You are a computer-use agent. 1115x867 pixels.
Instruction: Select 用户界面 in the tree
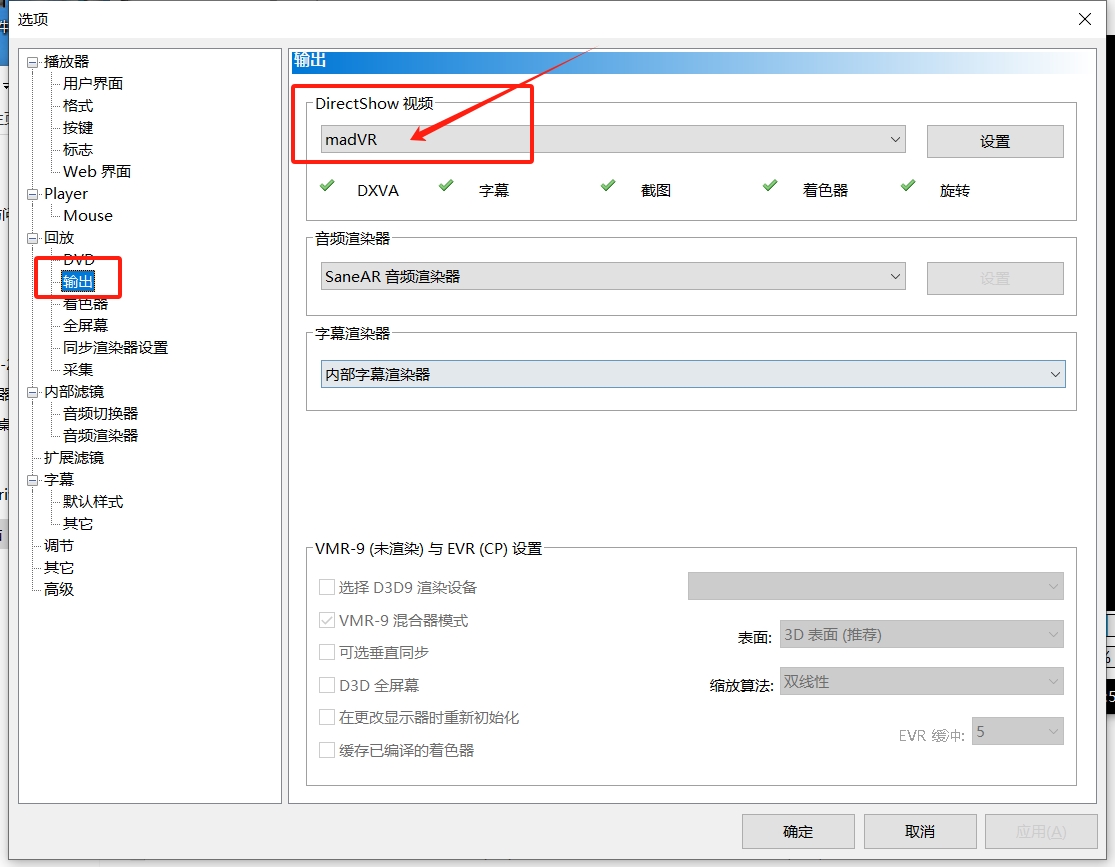tap(92, 84)
